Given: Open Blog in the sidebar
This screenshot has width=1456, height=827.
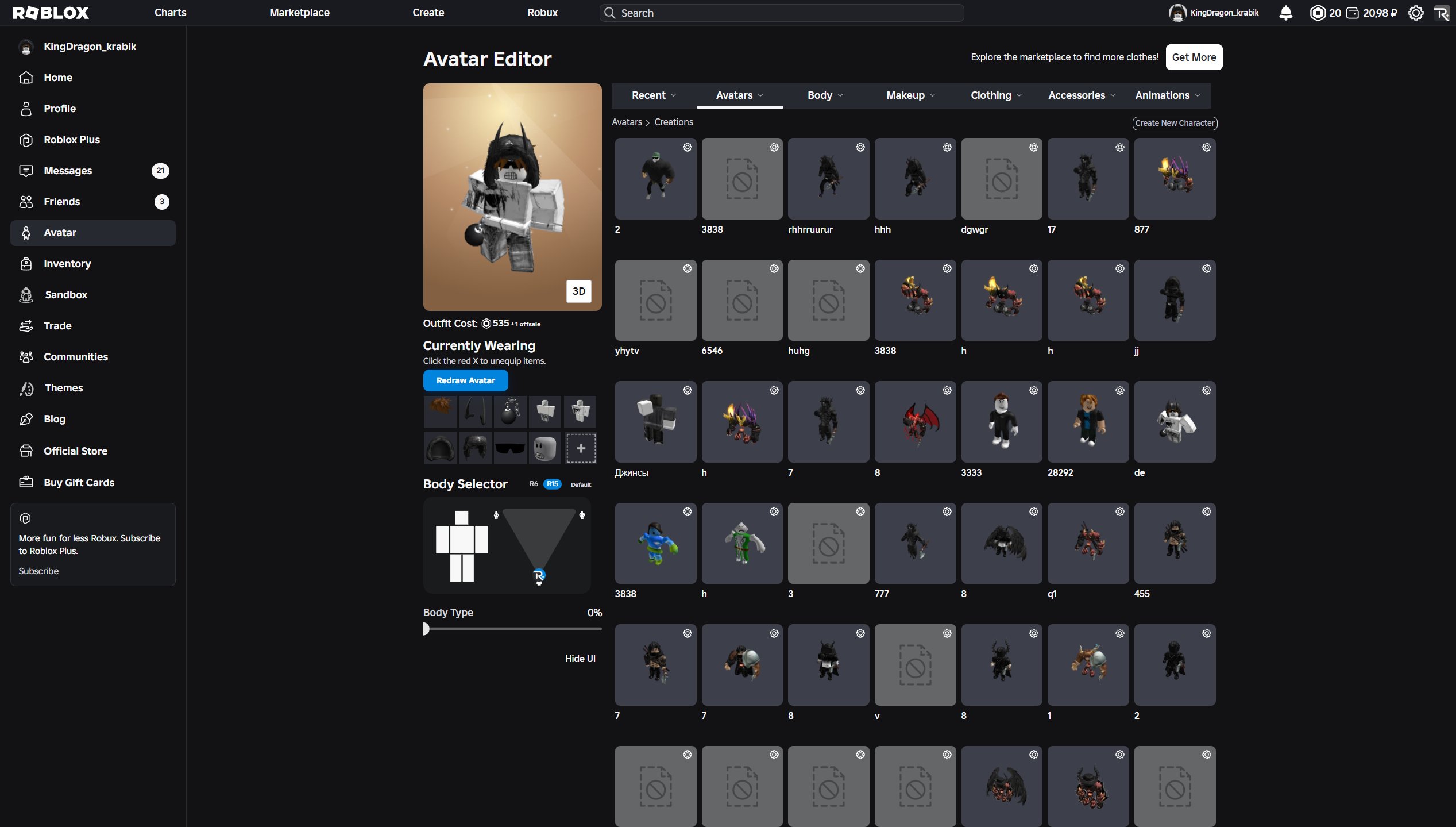Looking at the screenshot, I should [93, 419].
